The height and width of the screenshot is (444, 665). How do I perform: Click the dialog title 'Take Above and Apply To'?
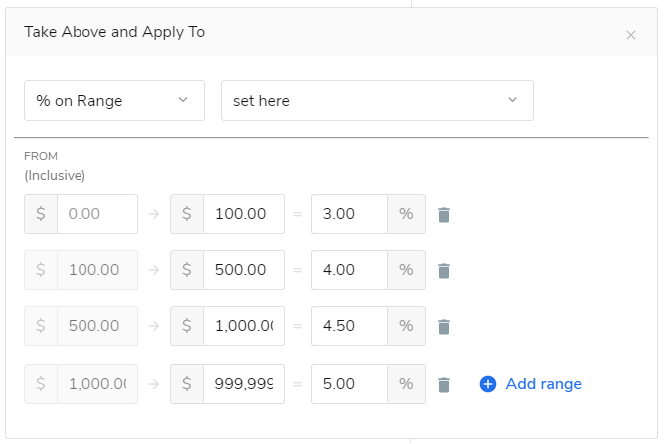(114, 32)
